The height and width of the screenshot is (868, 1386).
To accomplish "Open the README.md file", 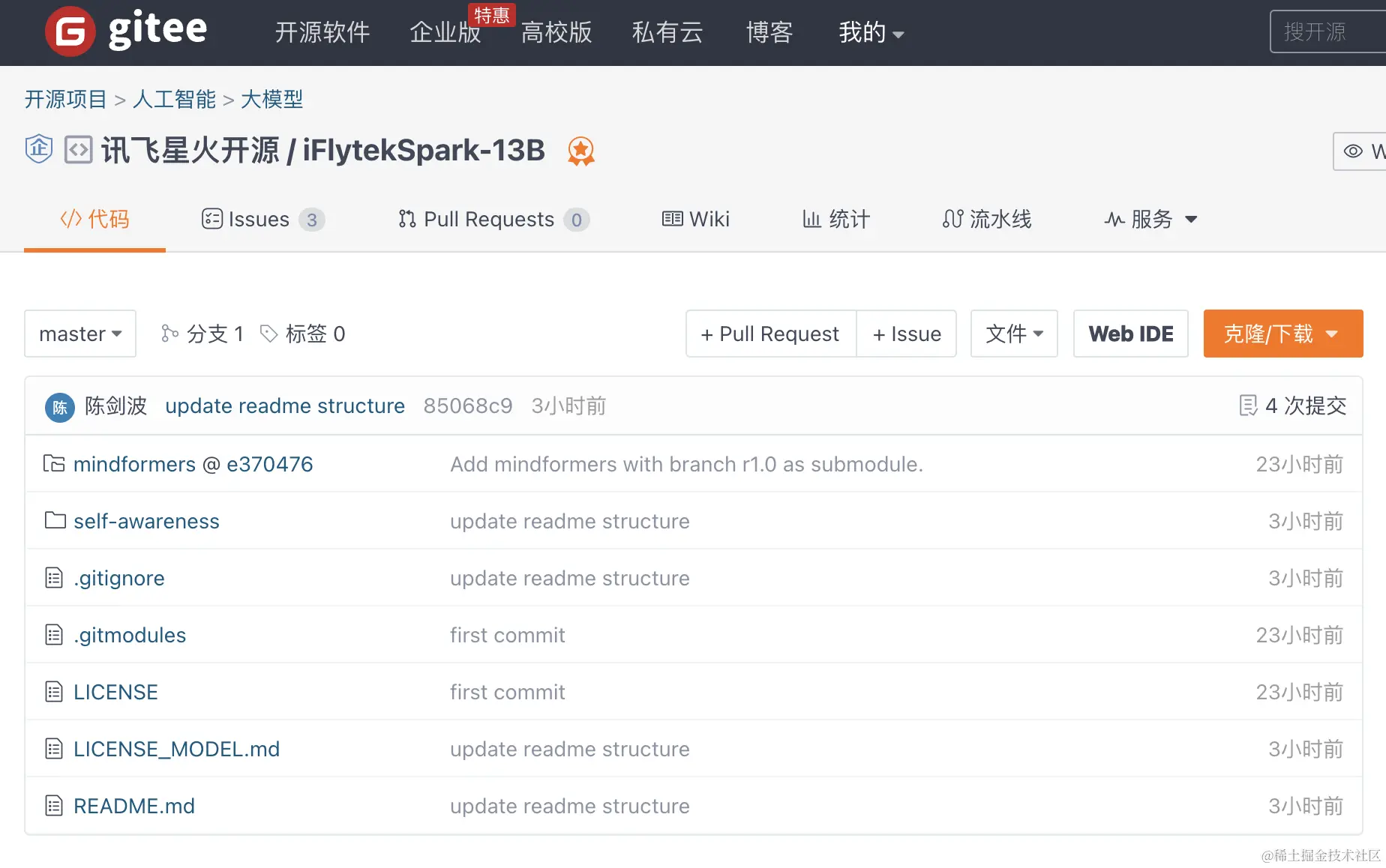I will (x=134, y=806).
